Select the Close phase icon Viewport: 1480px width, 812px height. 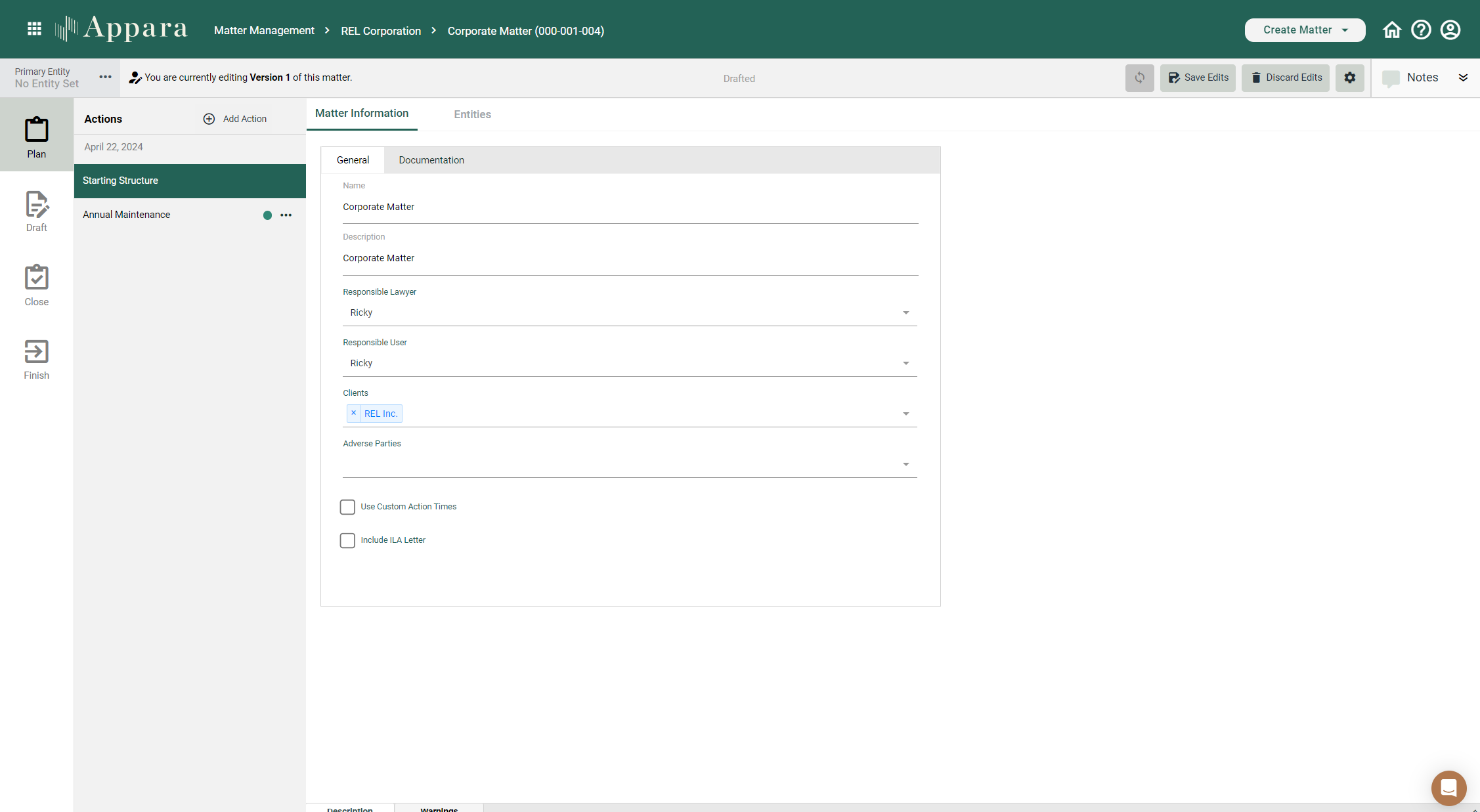[x=36, y=282]
